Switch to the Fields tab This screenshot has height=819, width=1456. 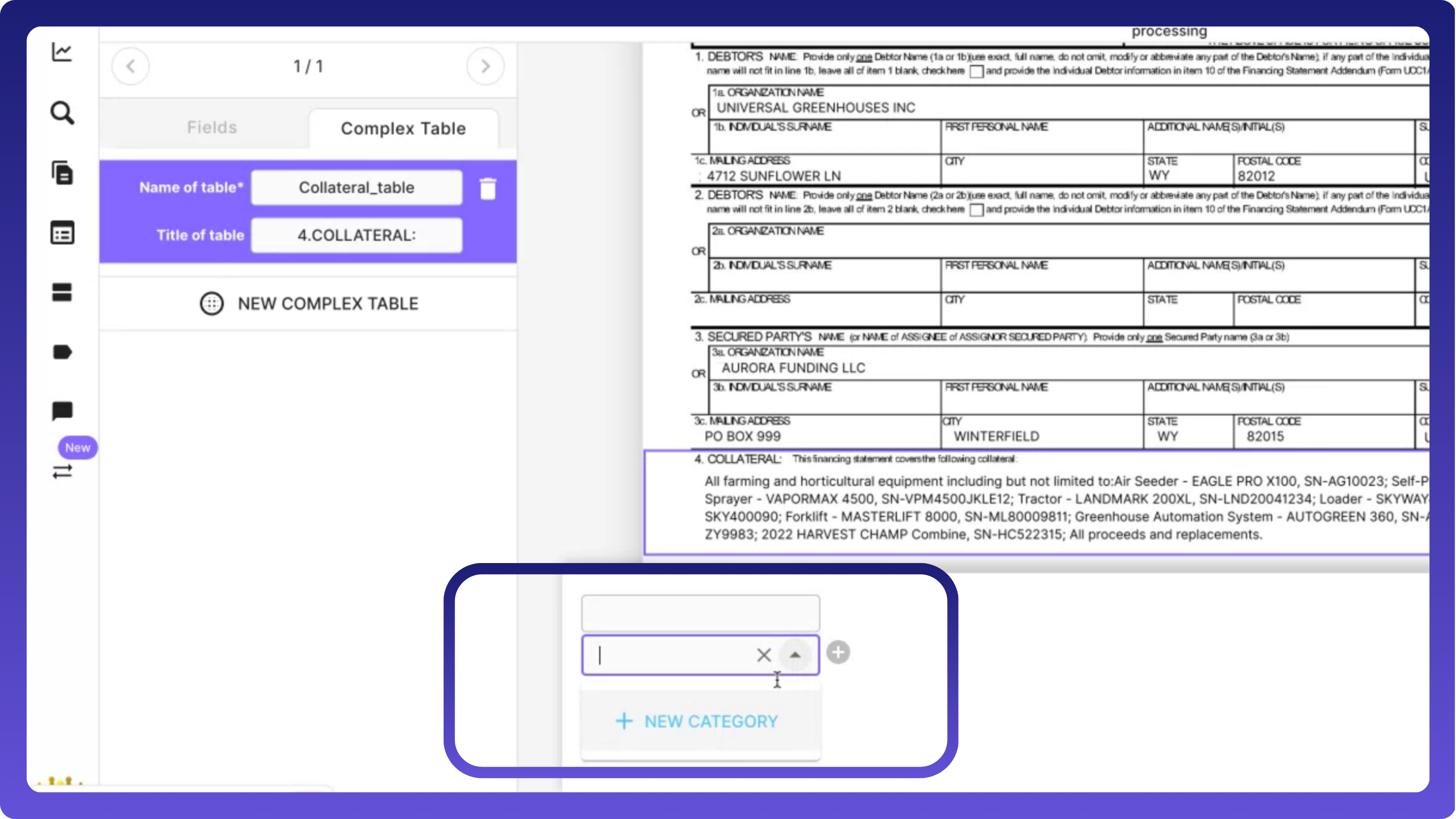212,128
